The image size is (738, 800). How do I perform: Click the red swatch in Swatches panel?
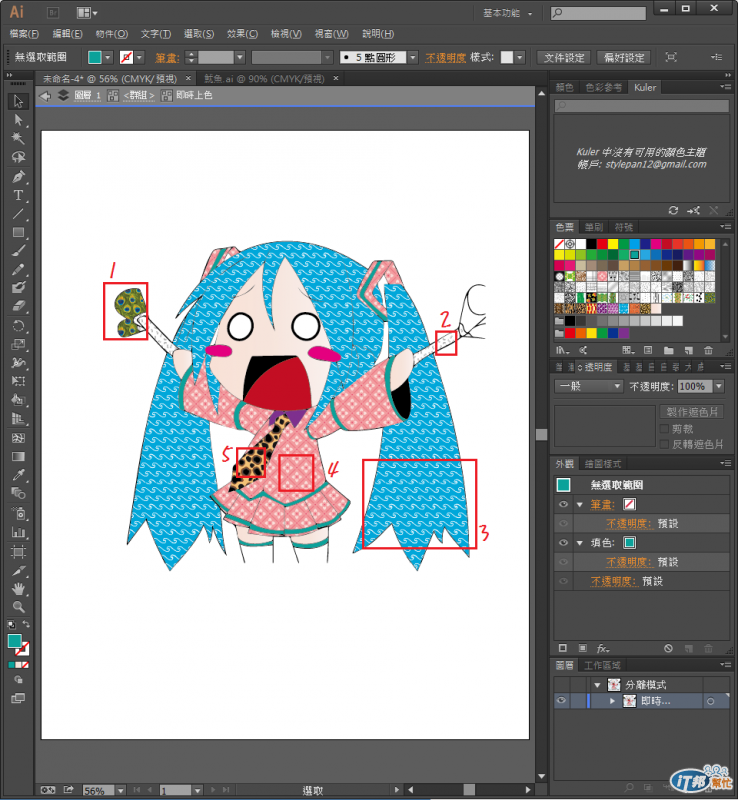point(602,244)
